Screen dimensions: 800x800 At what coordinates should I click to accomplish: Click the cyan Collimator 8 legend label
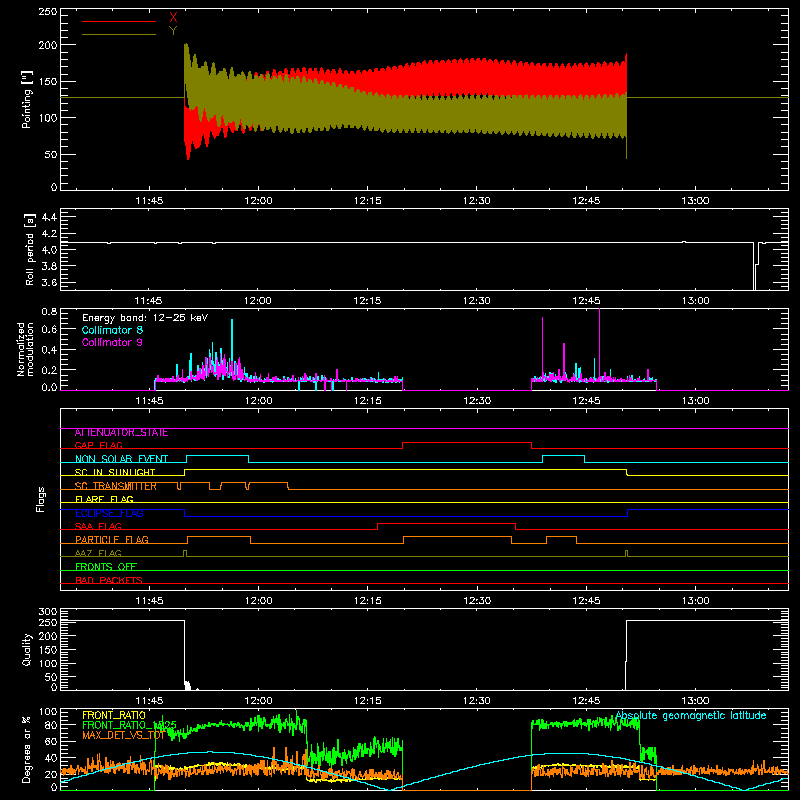coord(112,330)
